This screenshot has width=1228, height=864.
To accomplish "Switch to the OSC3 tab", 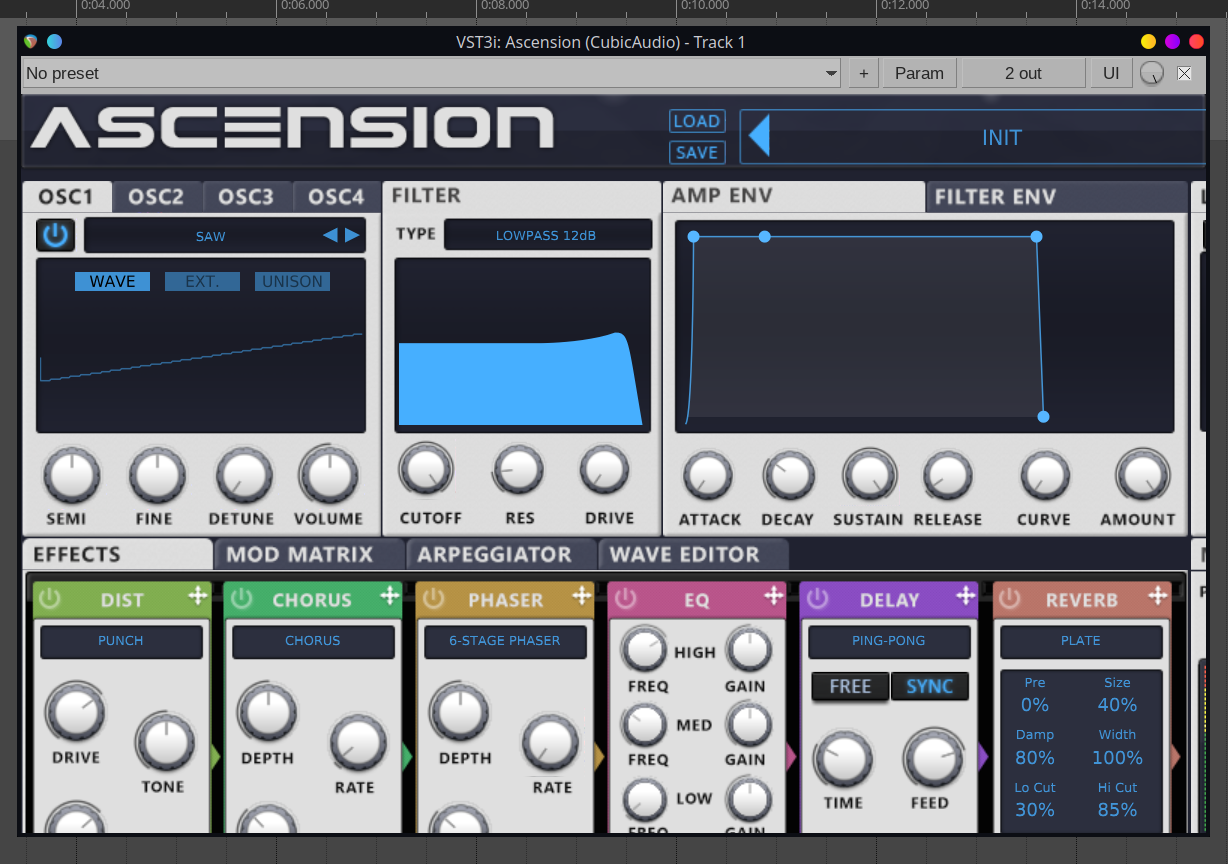I will click(x=247, y=196).
